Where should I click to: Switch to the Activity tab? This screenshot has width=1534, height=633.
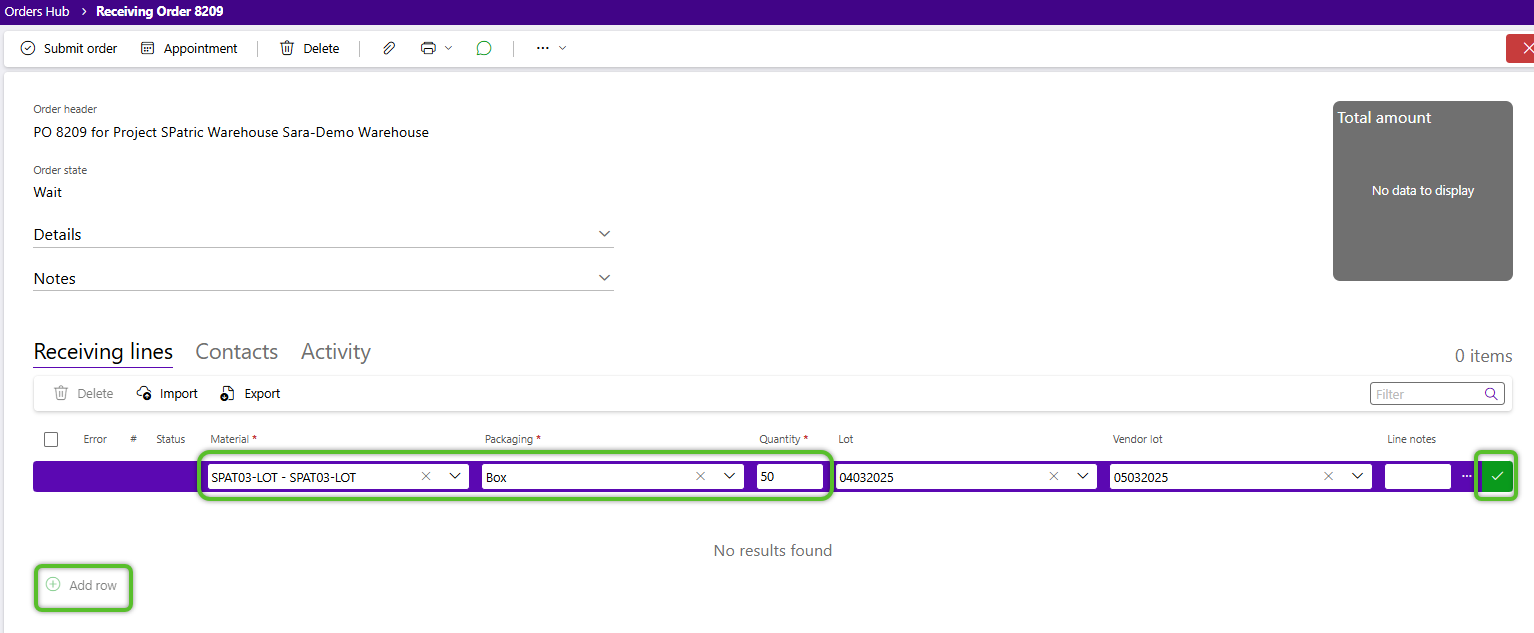point(335,352)
